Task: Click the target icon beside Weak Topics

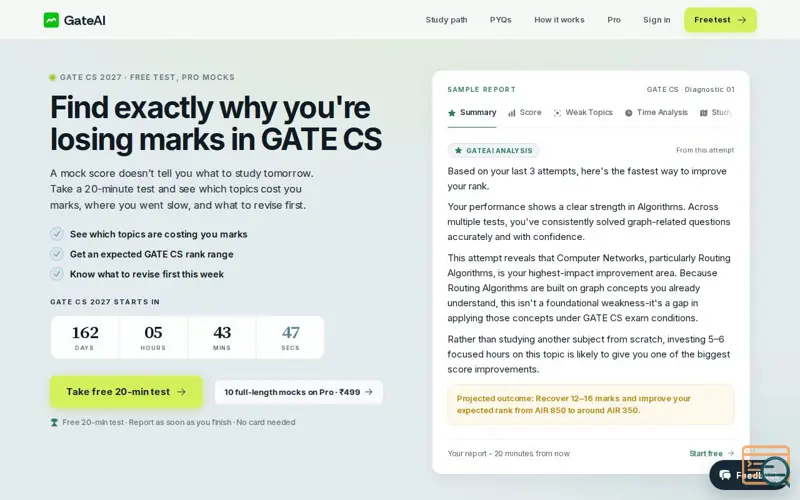Action: [x=557, y=113]
